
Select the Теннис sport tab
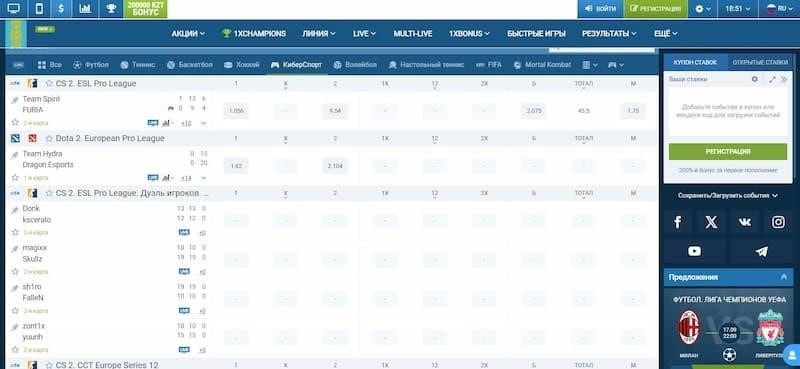pyautogui.click(x=138, y=65)
